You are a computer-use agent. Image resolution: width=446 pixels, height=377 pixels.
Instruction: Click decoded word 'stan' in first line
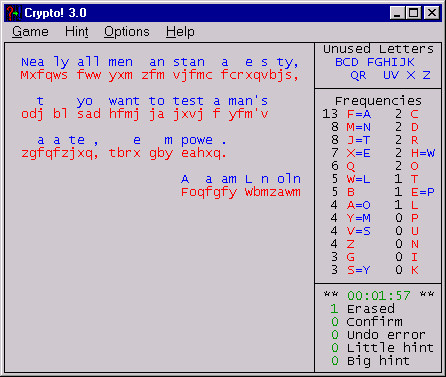click(189, 62)
